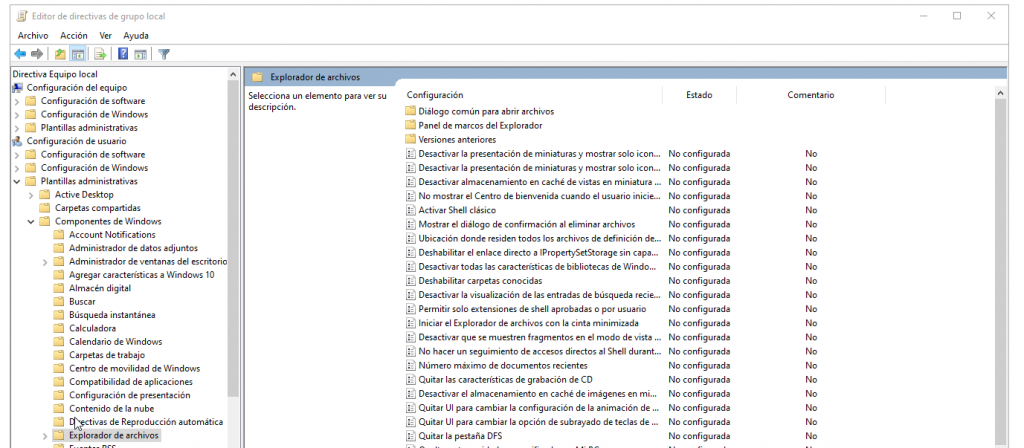Viewport: 1024px width, 448px height.
Task: Open the Ver menu
Action: click(106, 35)
